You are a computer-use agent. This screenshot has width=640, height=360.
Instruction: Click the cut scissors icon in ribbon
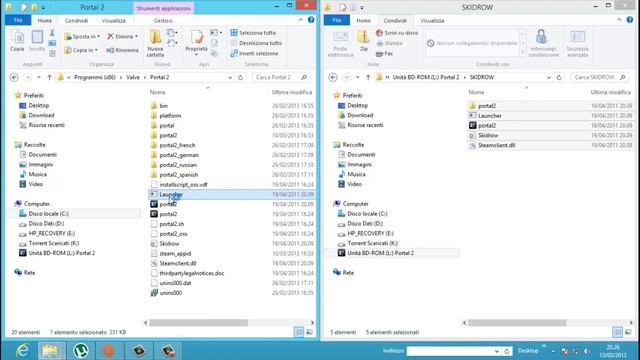click(52, 33)
